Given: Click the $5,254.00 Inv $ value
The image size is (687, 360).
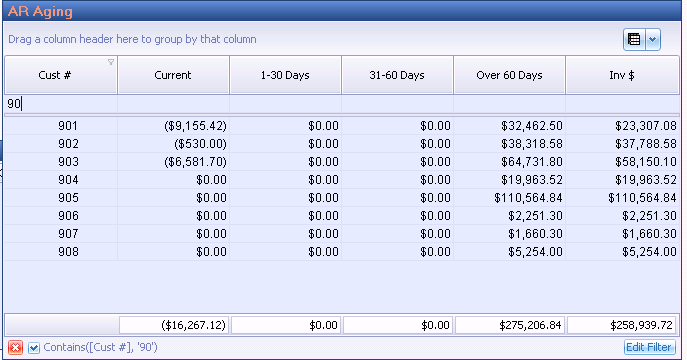Looking at the screenshot, I should [649, 252].
